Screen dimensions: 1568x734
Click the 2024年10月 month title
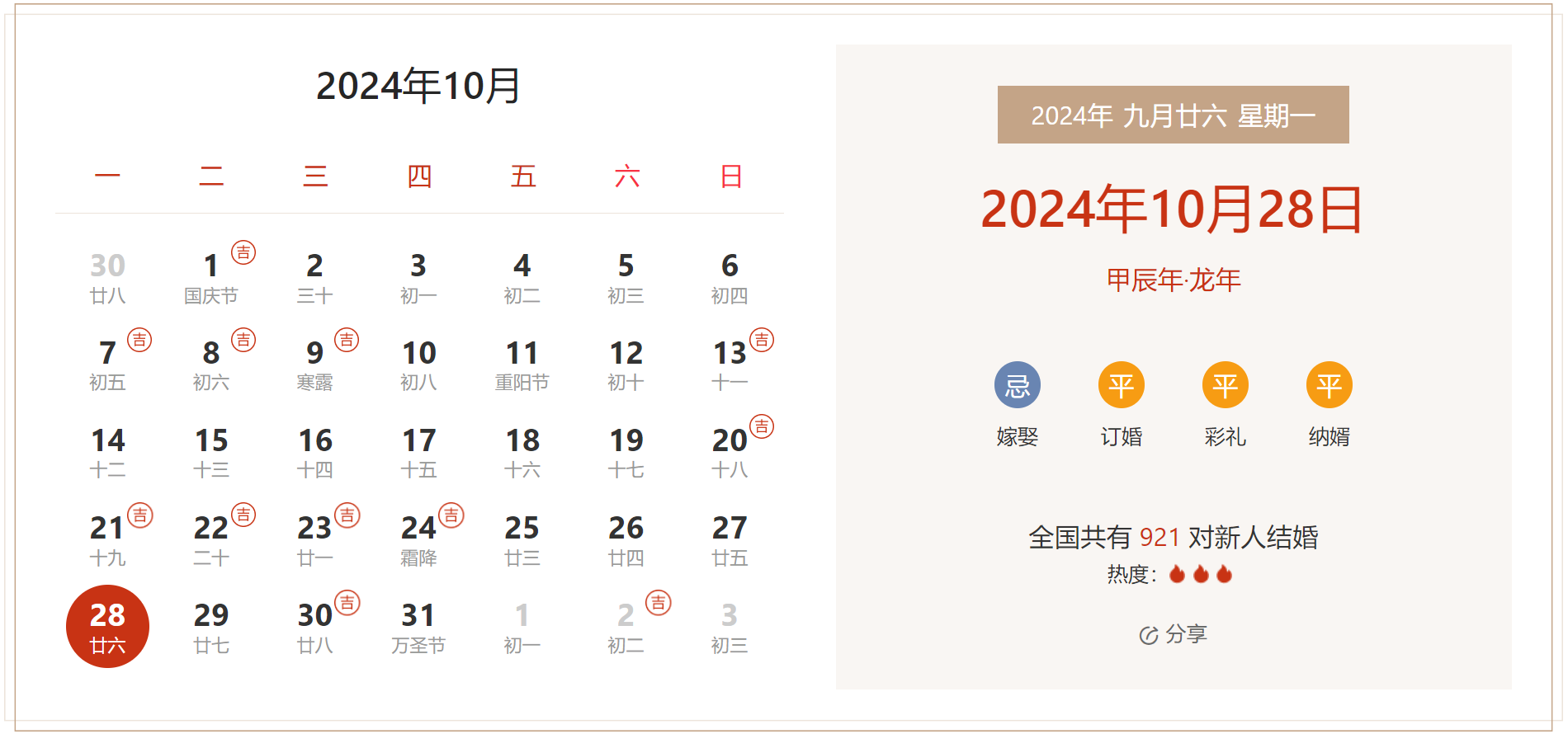418,86
